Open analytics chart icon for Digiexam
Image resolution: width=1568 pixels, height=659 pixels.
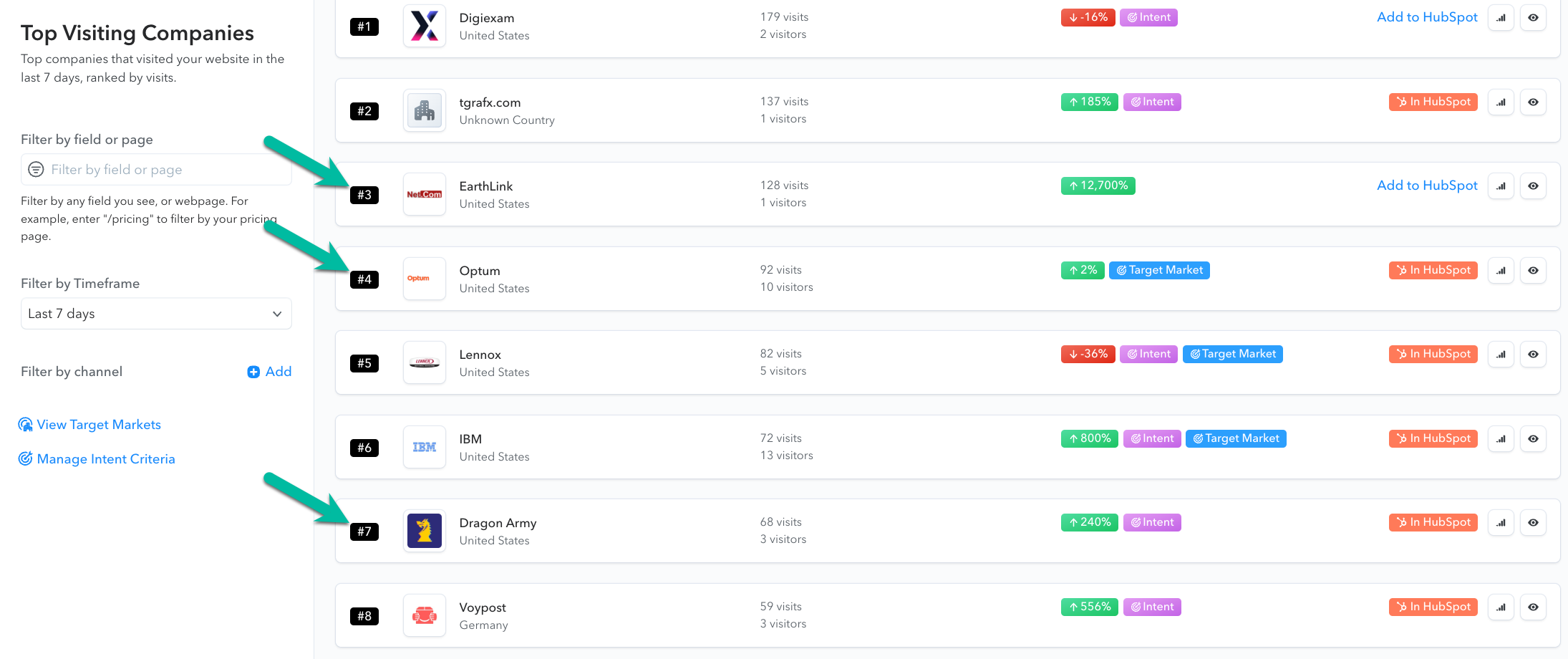click(x=1501, y=18)
